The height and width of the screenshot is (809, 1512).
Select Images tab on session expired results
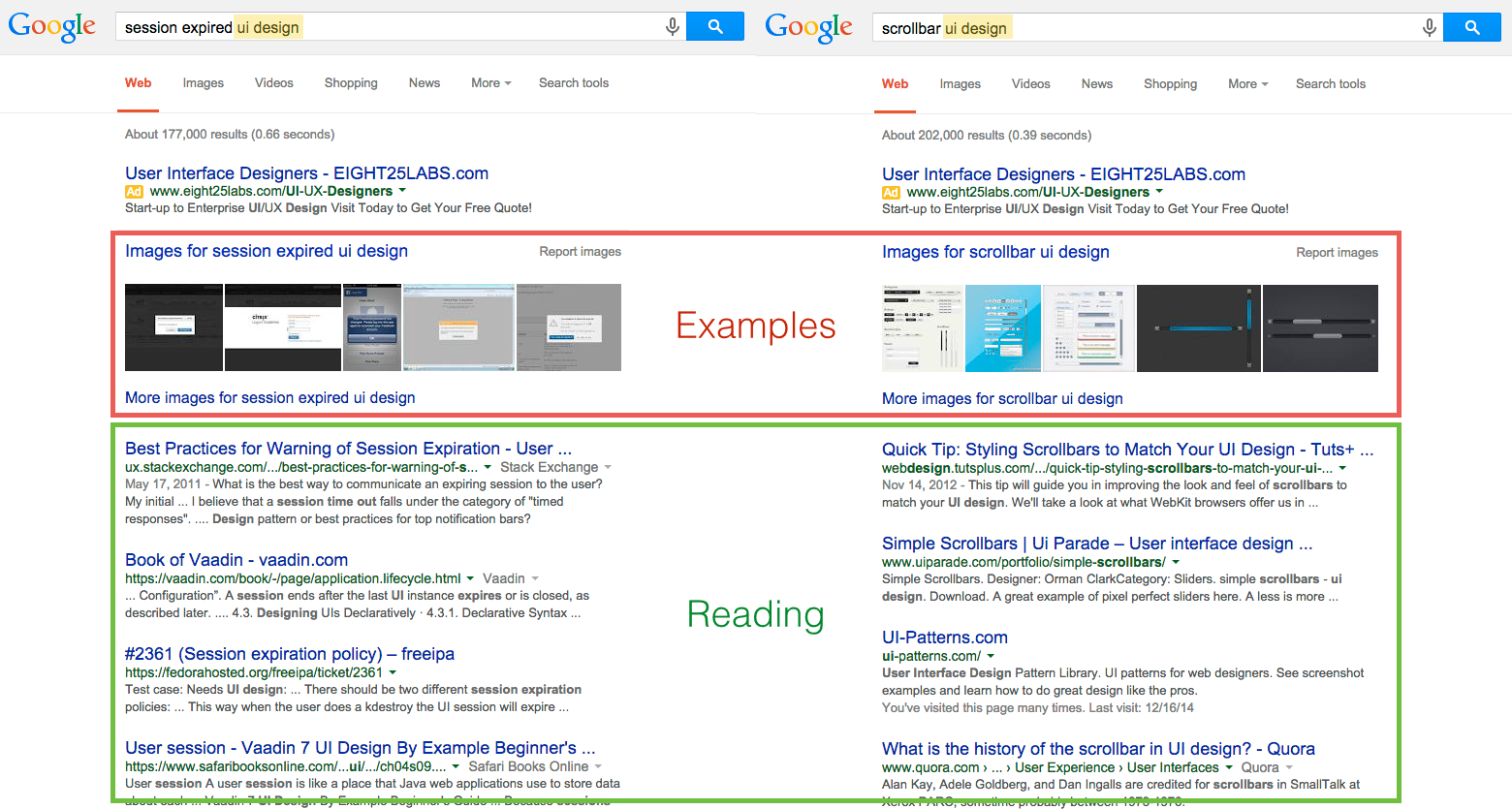204,83
